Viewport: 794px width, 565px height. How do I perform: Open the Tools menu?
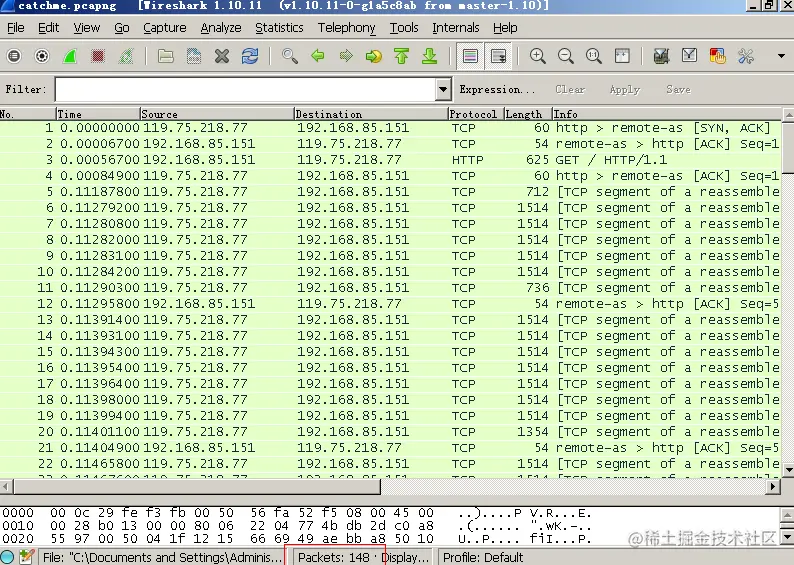coord(404,27)
